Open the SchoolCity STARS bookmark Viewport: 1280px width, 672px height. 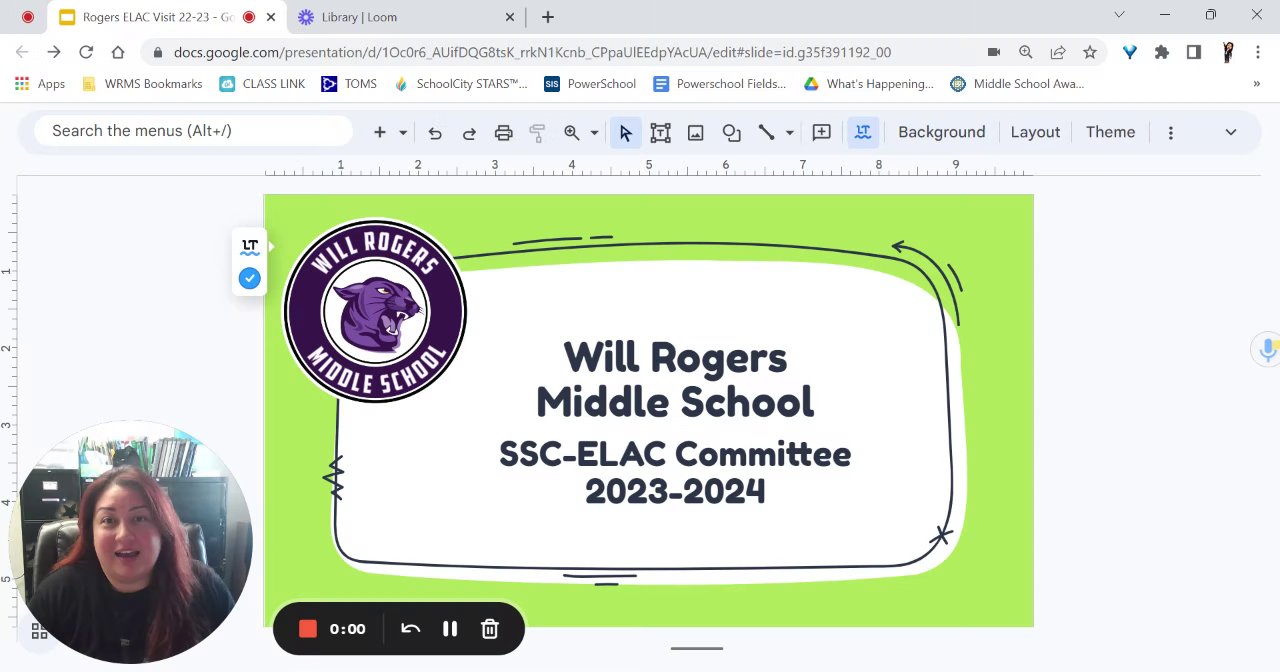(x=460, y=84)
